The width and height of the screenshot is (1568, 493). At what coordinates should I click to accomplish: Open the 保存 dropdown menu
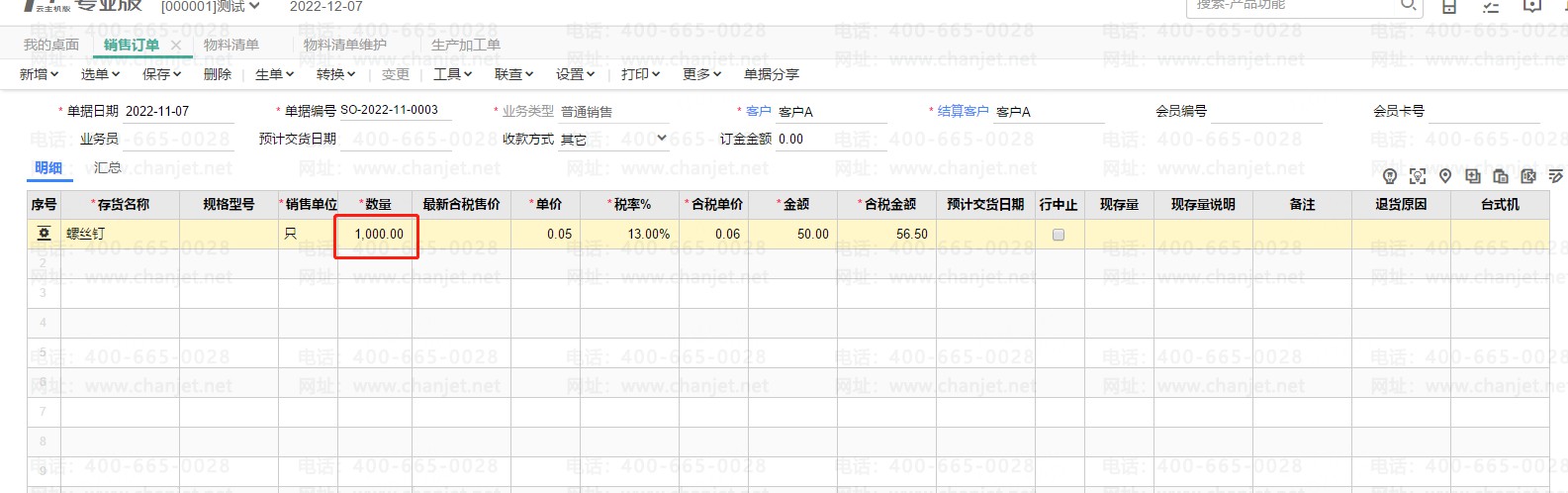pos(162,74)
